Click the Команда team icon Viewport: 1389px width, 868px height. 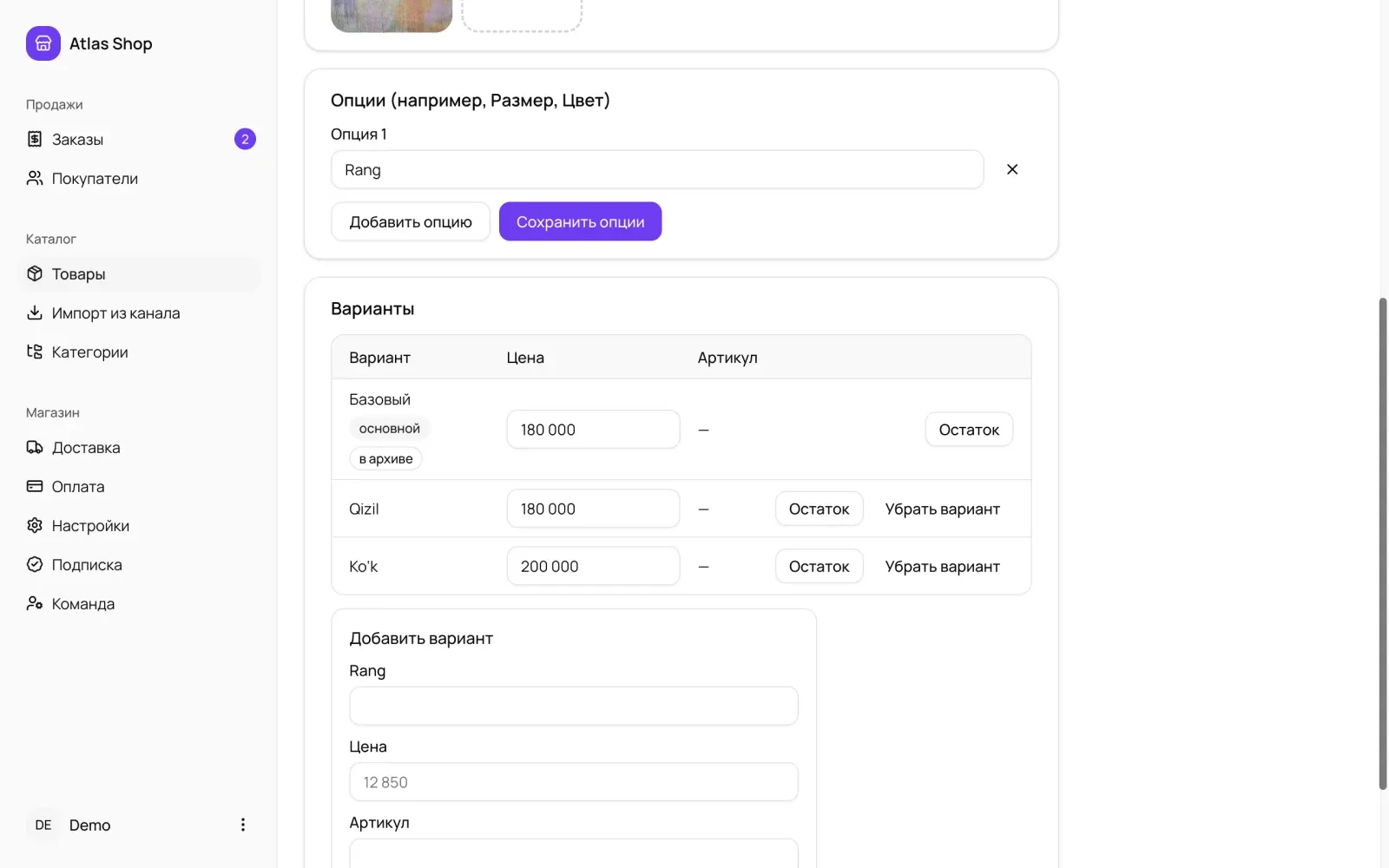pos(35,603)
